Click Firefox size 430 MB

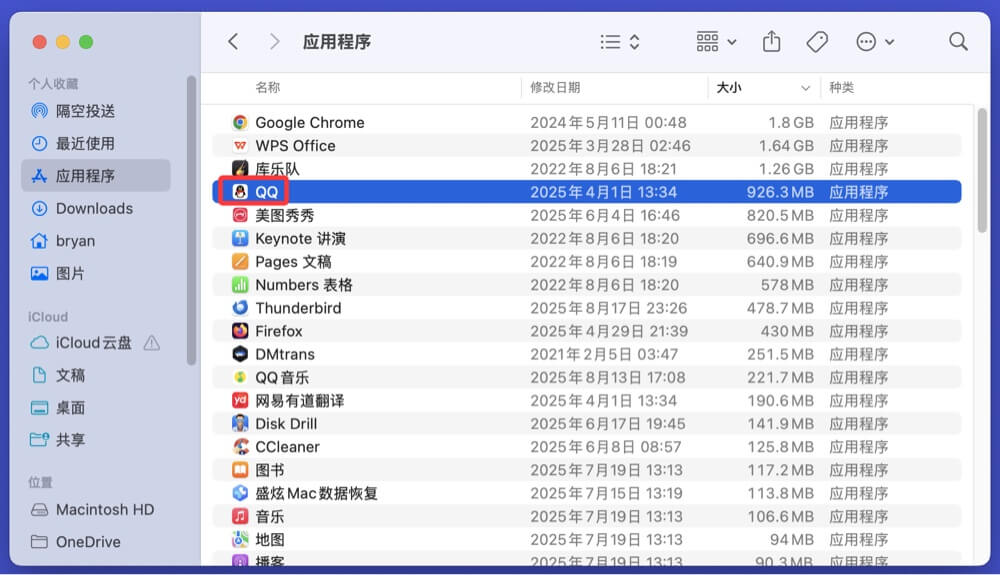coord(787,331)
